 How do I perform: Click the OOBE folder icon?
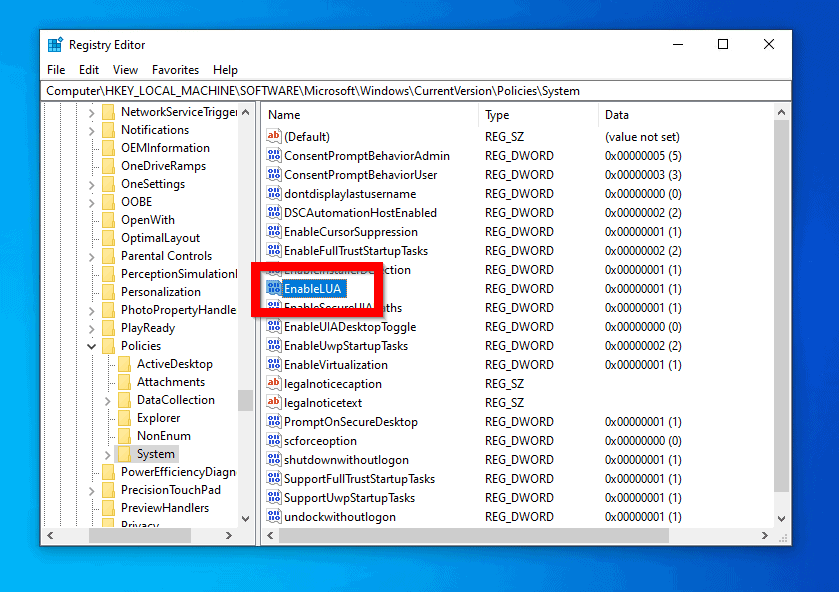click(x=109, y=201)
